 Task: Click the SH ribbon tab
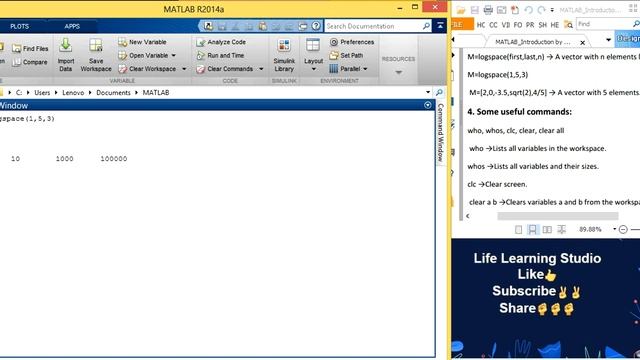[x=542, y=25]
